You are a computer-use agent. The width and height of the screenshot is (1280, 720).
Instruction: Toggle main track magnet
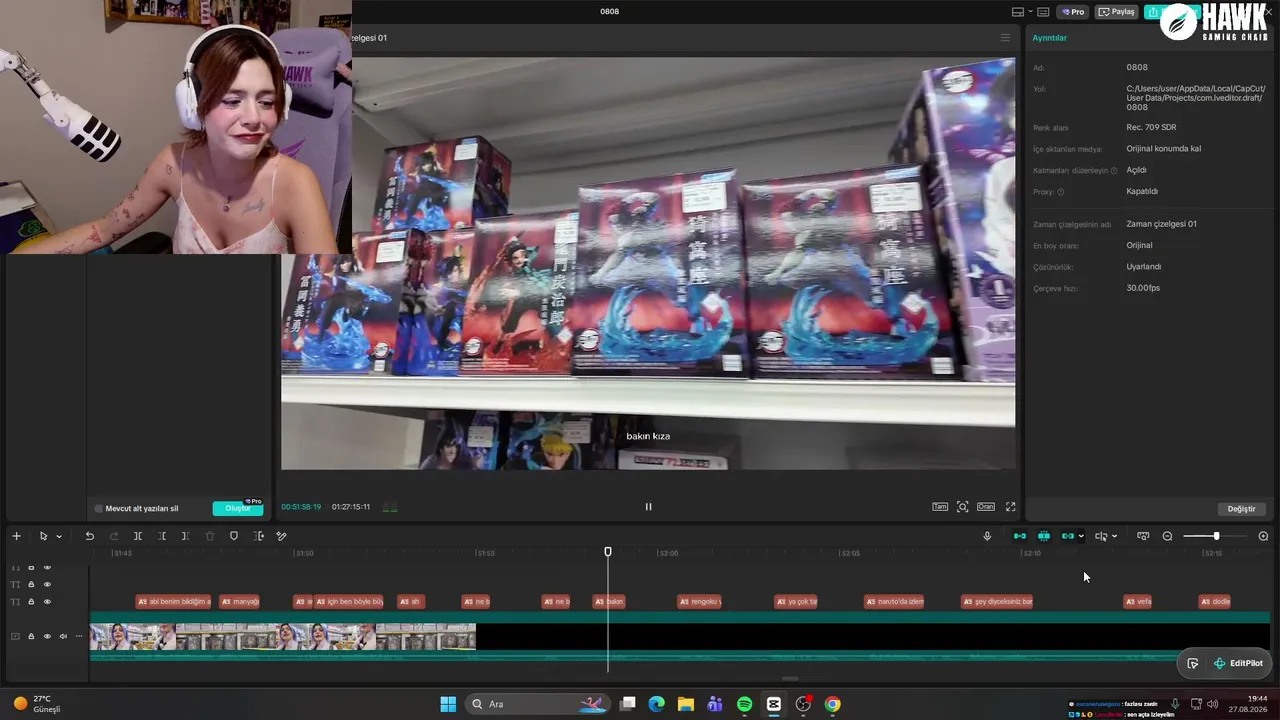(x=1020, y=536)
